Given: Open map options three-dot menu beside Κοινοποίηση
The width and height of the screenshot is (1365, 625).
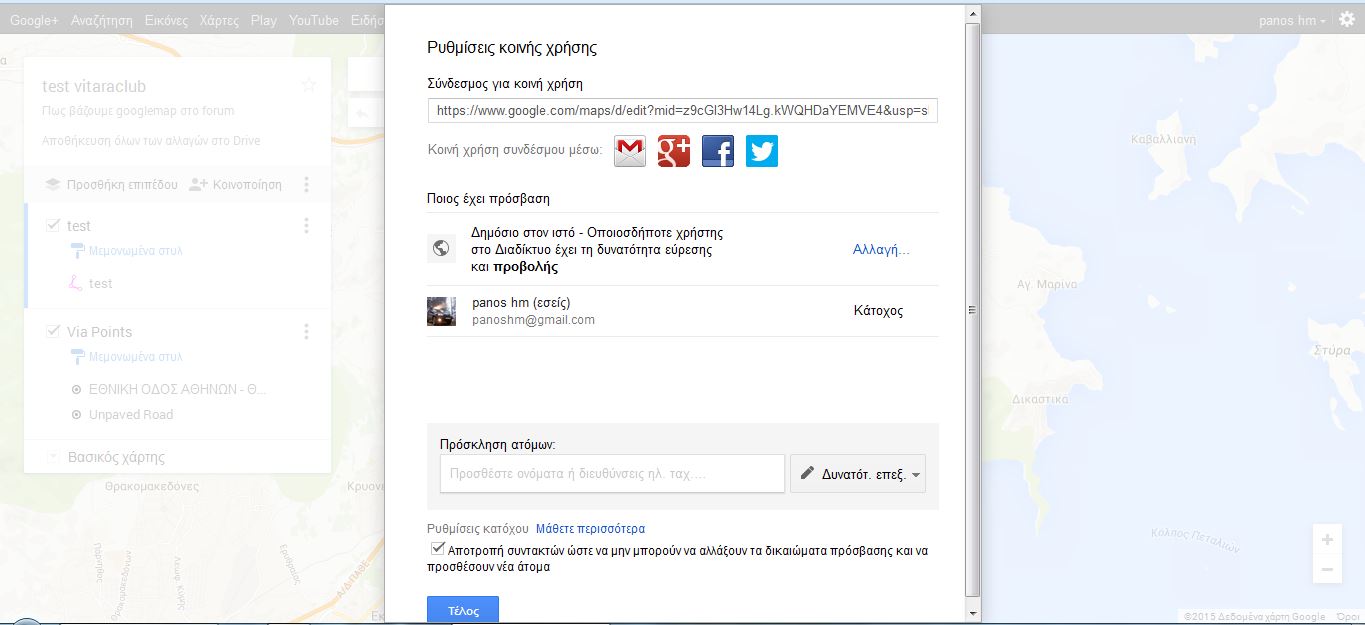Looking at the screenshot, I should [x=306, y=184].
